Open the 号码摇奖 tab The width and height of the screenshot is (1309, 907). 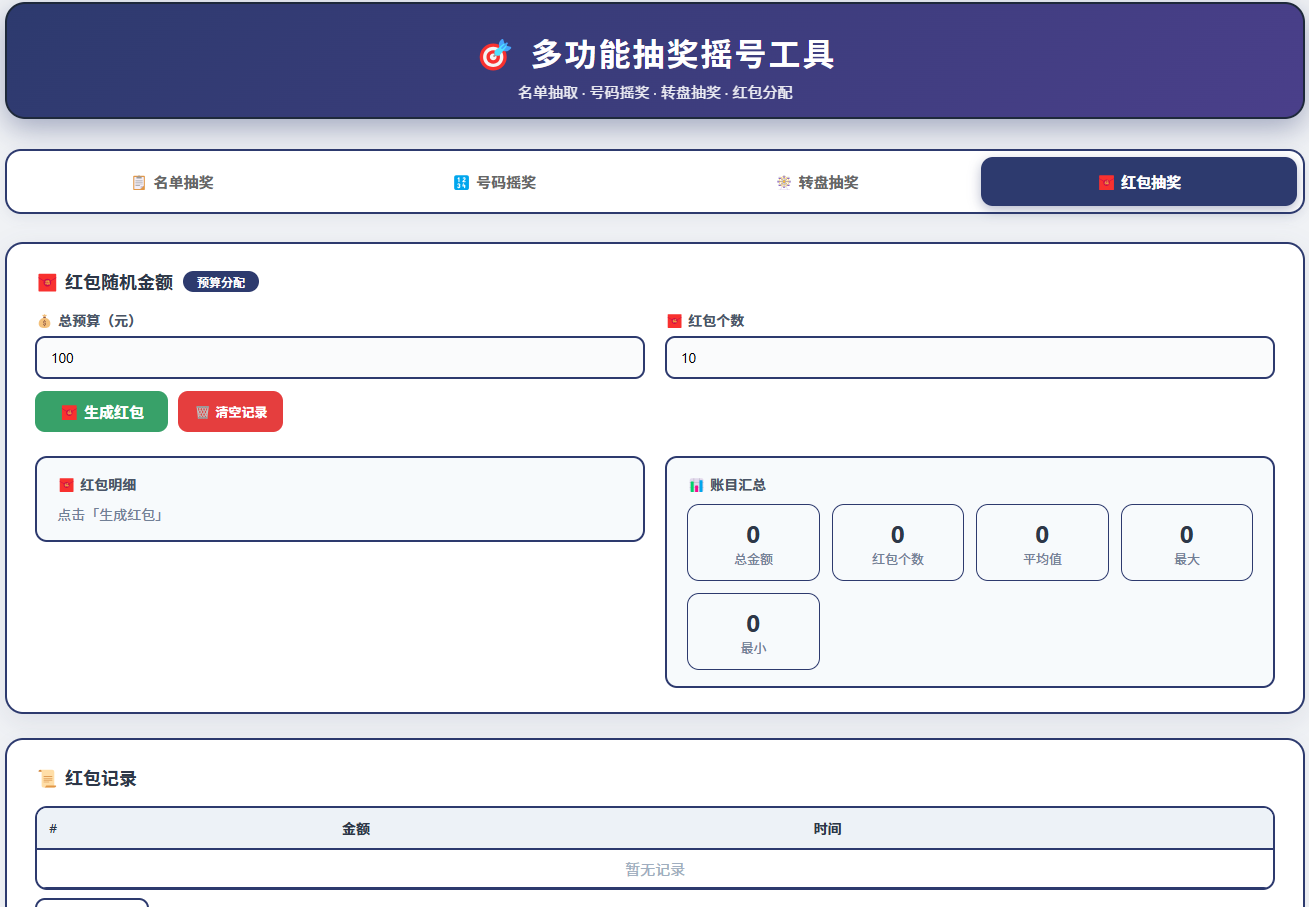(x=494, y=182)
